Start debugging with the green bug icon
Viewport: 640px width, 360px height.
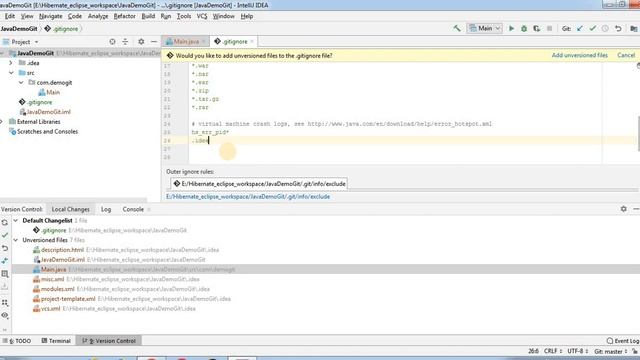(524, 29)
